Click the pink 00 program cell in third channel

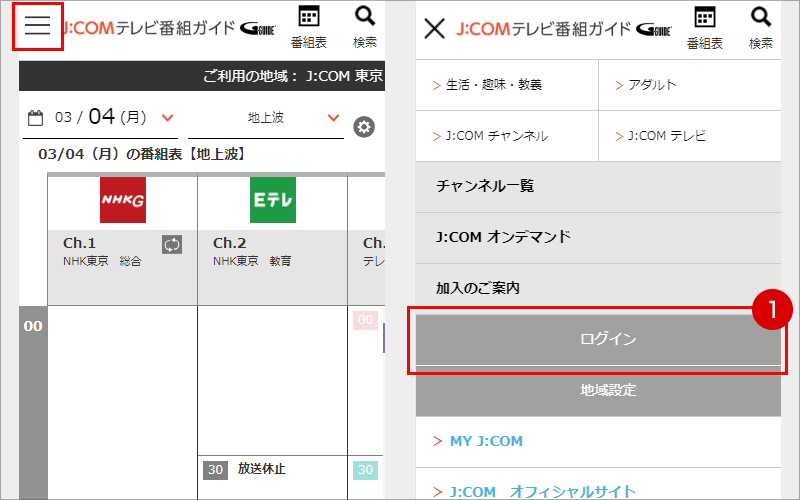365,320
